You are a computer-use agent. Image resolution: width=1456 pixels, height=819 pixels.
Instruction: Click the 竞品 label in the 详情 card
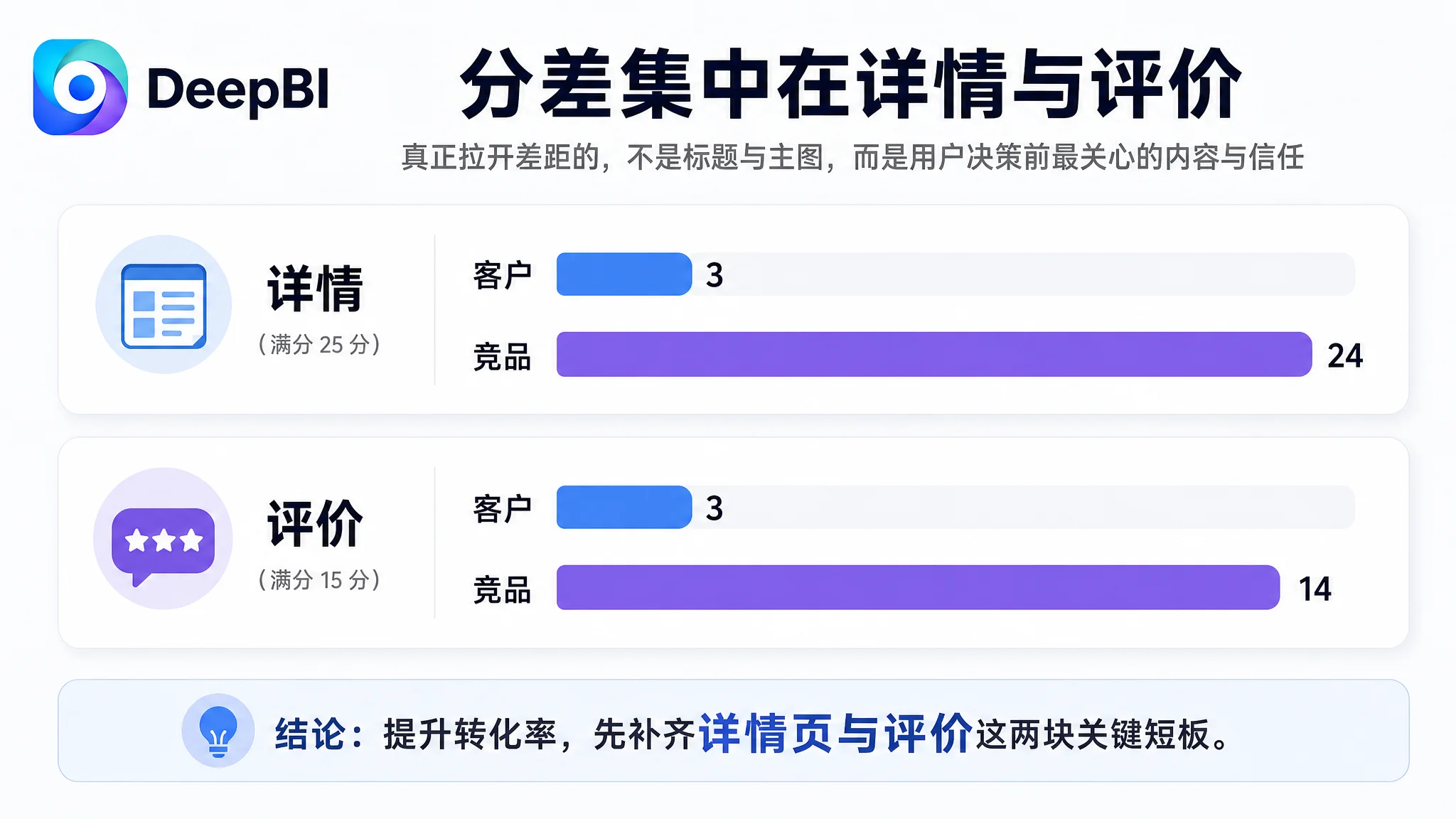(x=502, y=356)
